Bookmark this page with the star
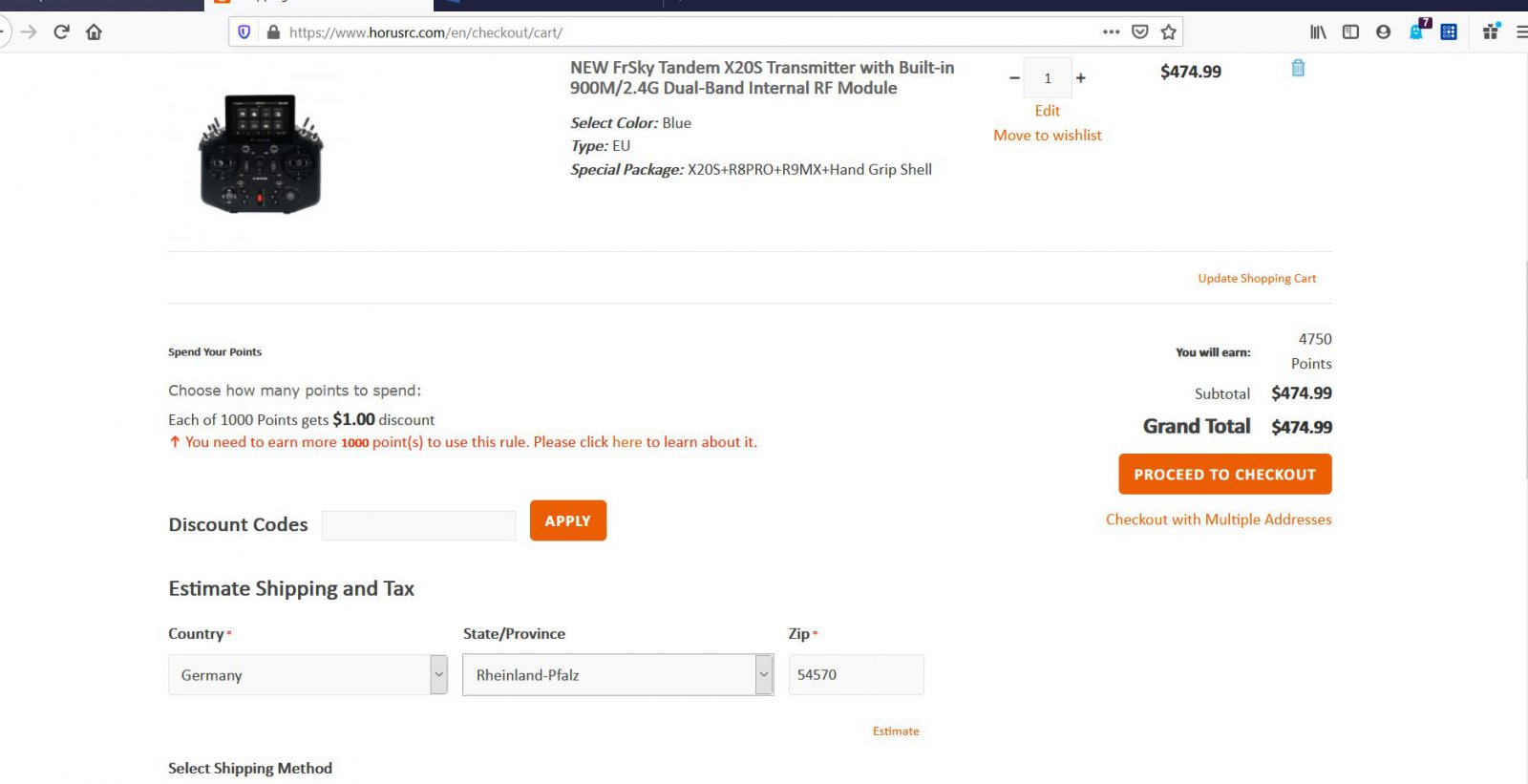This screenshot has height=784, width=1528. (x=1168, y=32)
